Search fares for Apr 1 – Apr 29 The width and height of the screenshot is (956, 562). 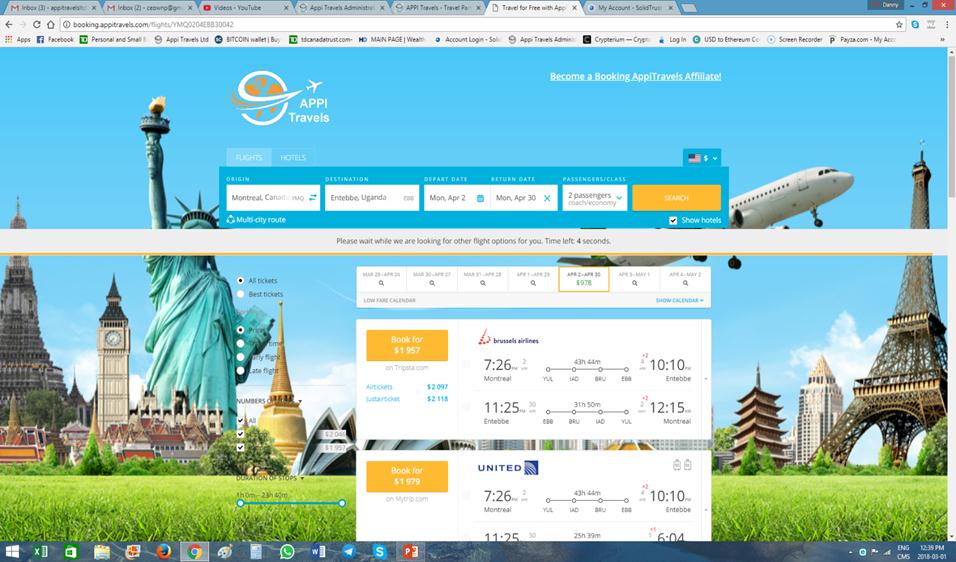(x=533, y=278)
